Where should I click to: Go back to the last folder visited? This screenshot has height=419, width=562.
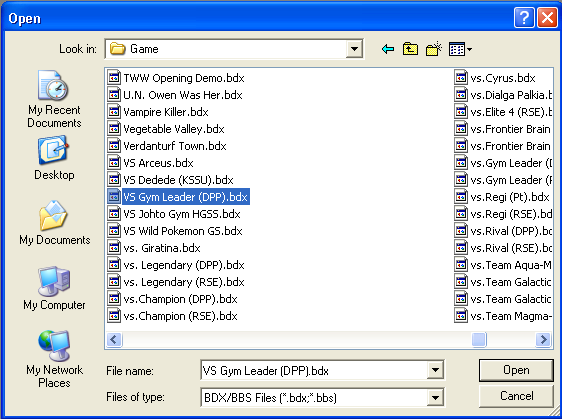[388, 49]
